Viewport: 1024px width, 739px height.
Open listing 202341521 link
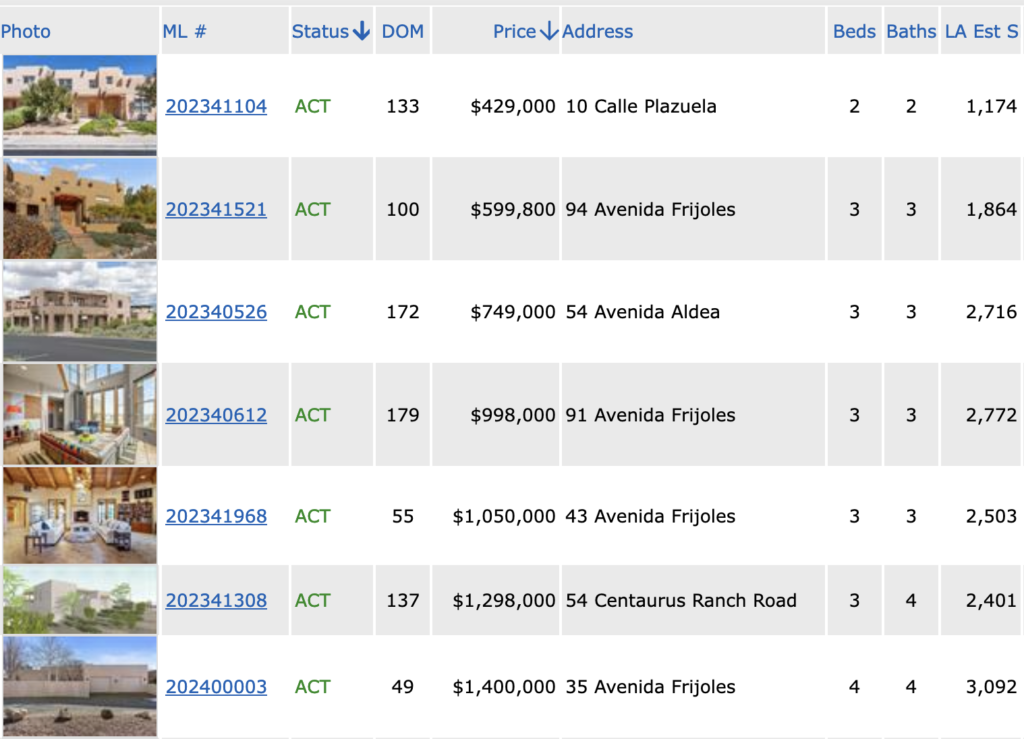[x=216, y=210]
